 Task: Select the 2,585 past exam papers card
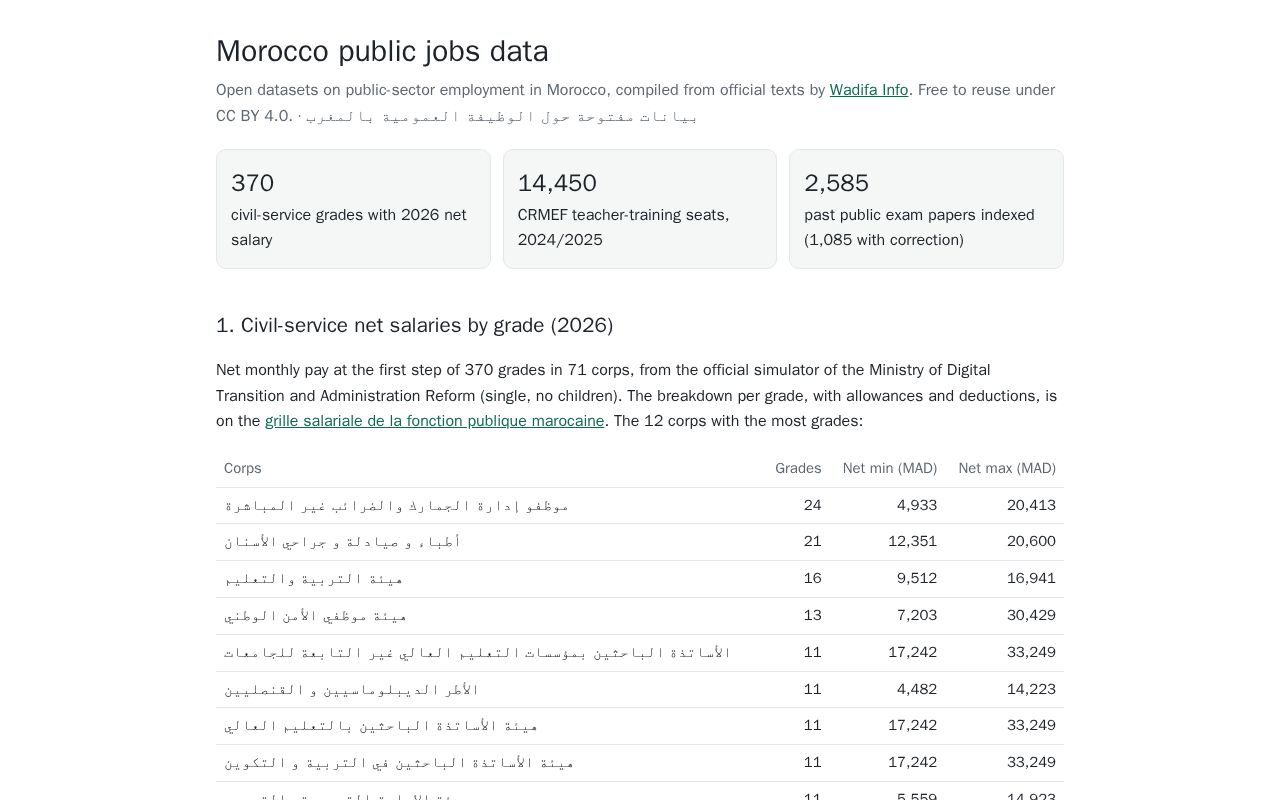click(x=926, y=209)
